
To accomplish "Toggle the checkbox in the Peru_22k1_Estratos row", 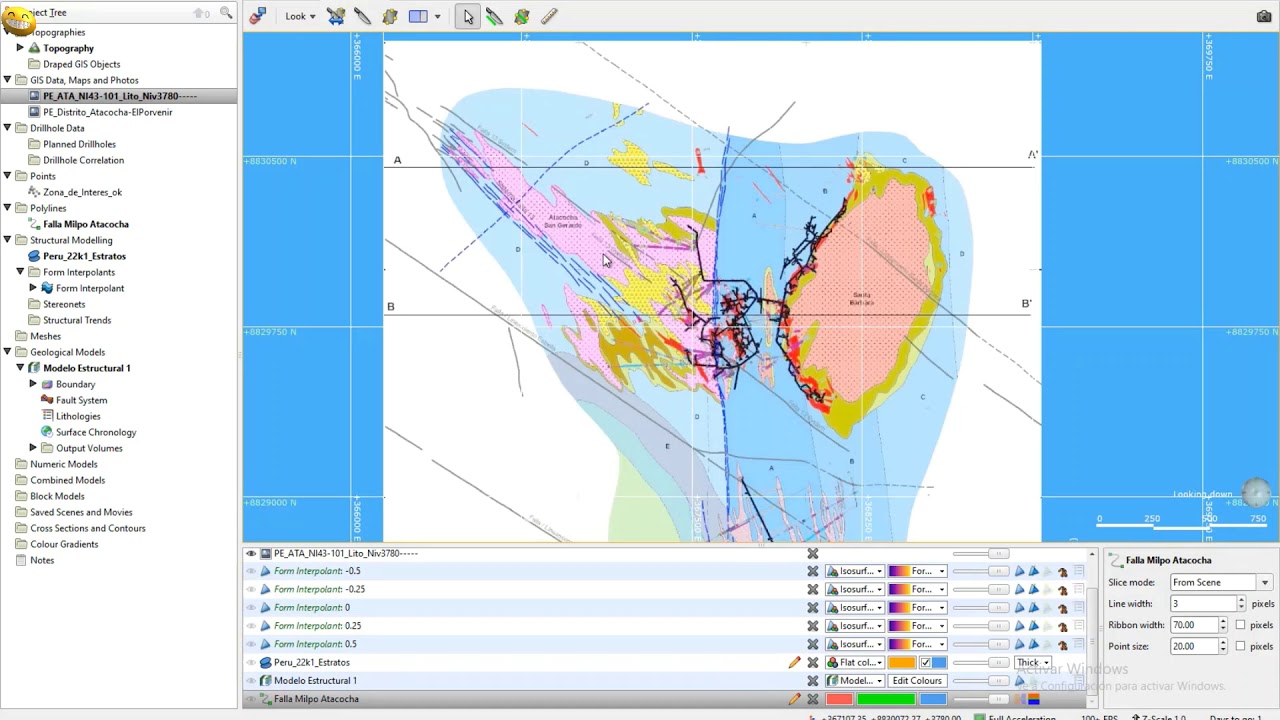I will tap(926, 662).
